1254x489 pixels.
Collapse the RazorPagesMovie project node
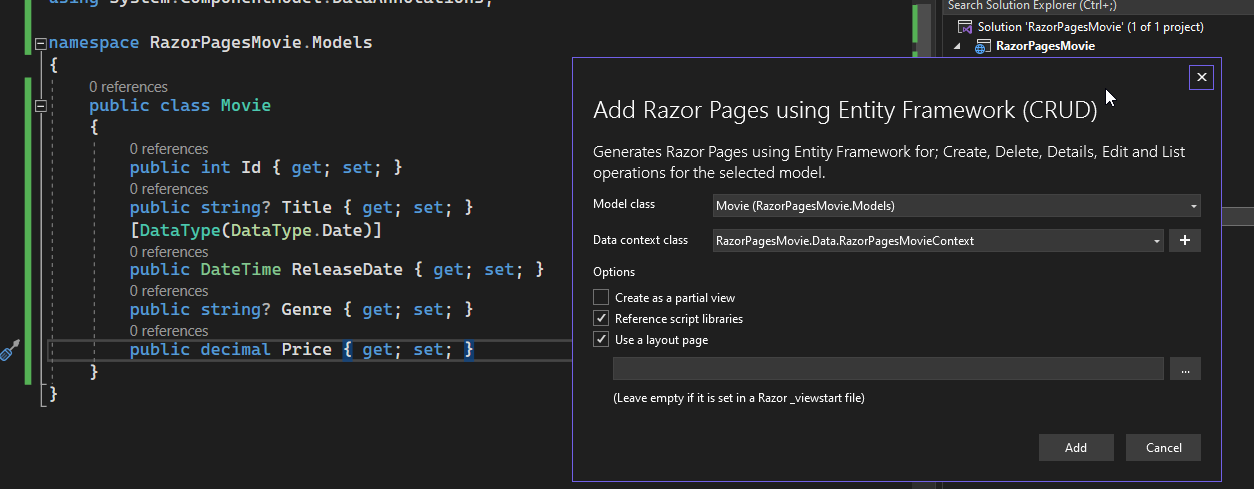[x=957, y=46]
